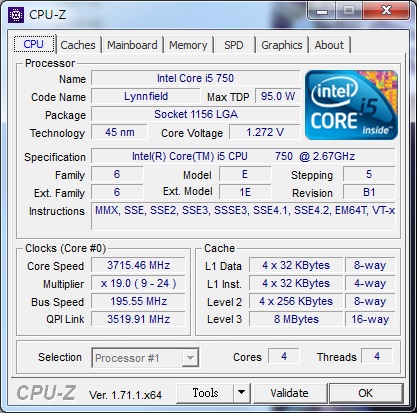This screenshot has height=414, width=419.
Task: Click the Tools button
Action: [205, 393]
